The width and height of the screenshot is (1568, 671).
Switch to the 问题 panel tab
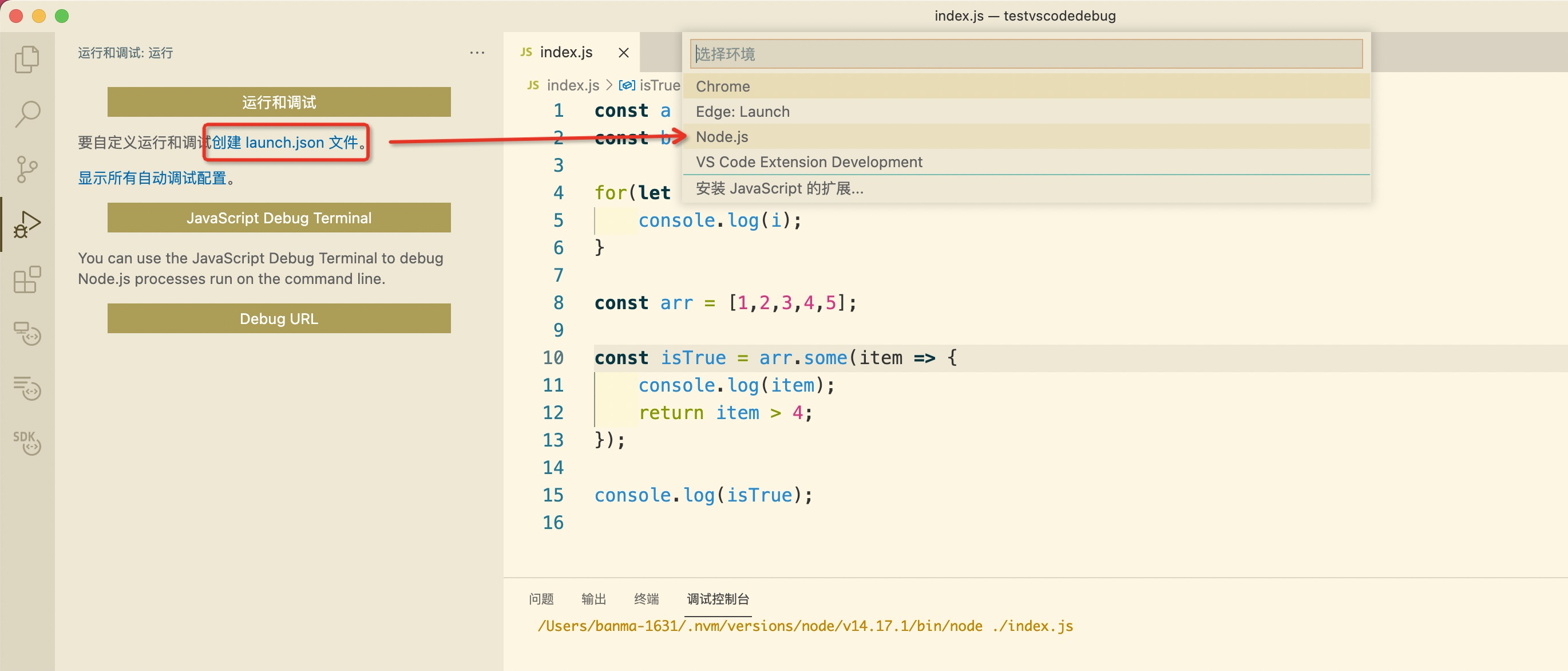[541, 598]
